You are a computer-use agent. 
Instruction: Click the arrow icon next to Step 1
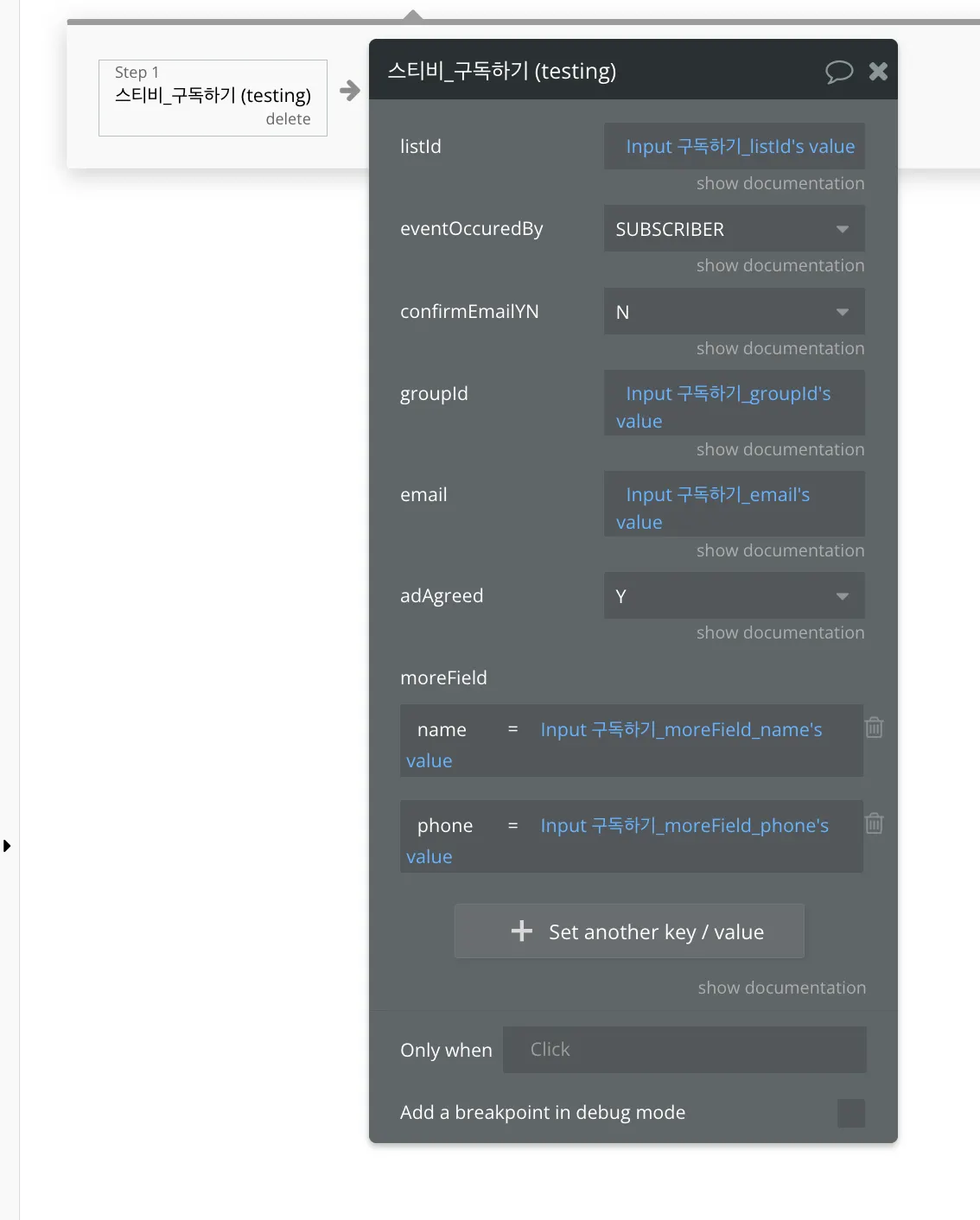coord(350,91)
